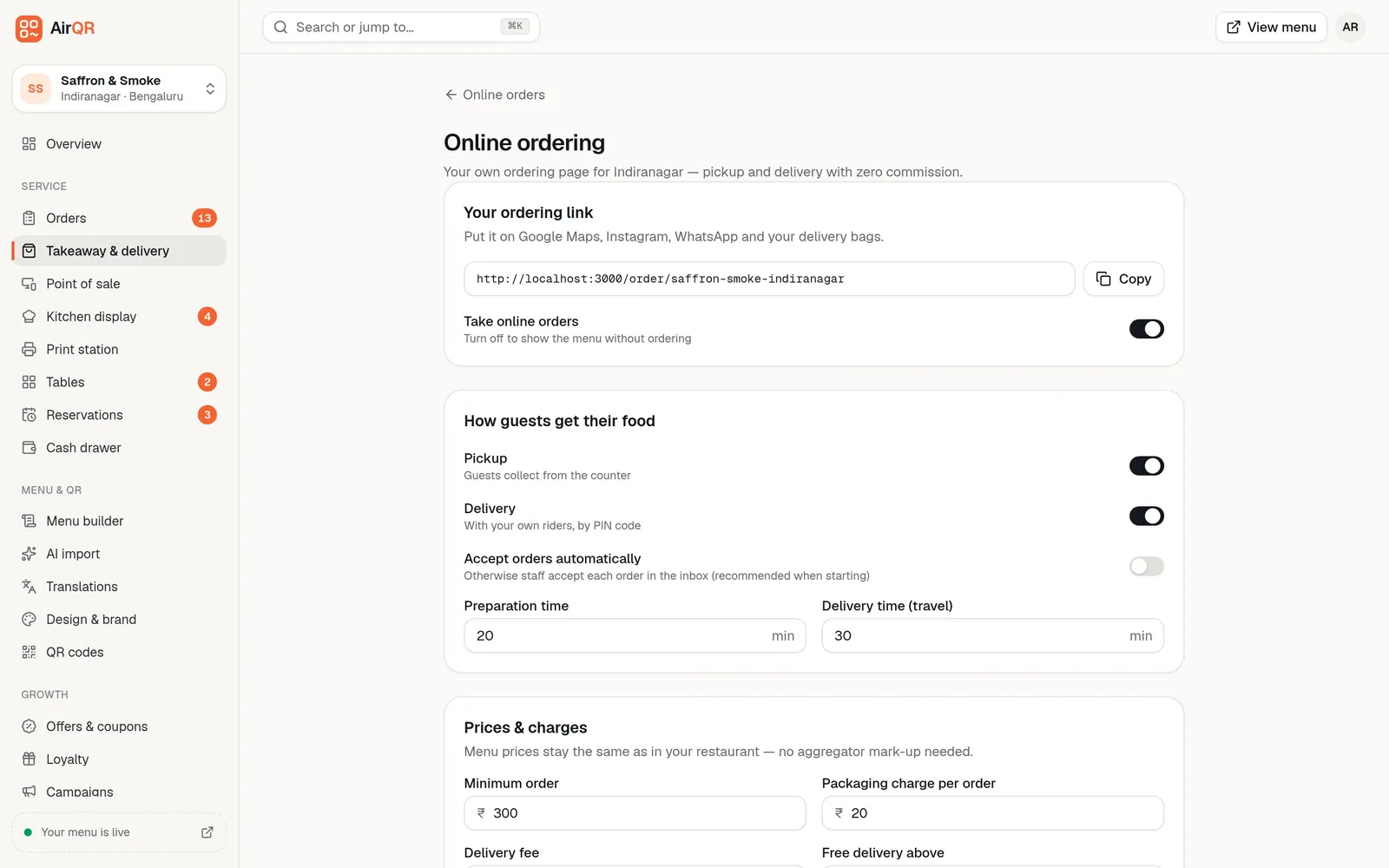The image size is (1389, 868).
Task: Click the AirQR logo icon
Action: (x=29, y=28)
